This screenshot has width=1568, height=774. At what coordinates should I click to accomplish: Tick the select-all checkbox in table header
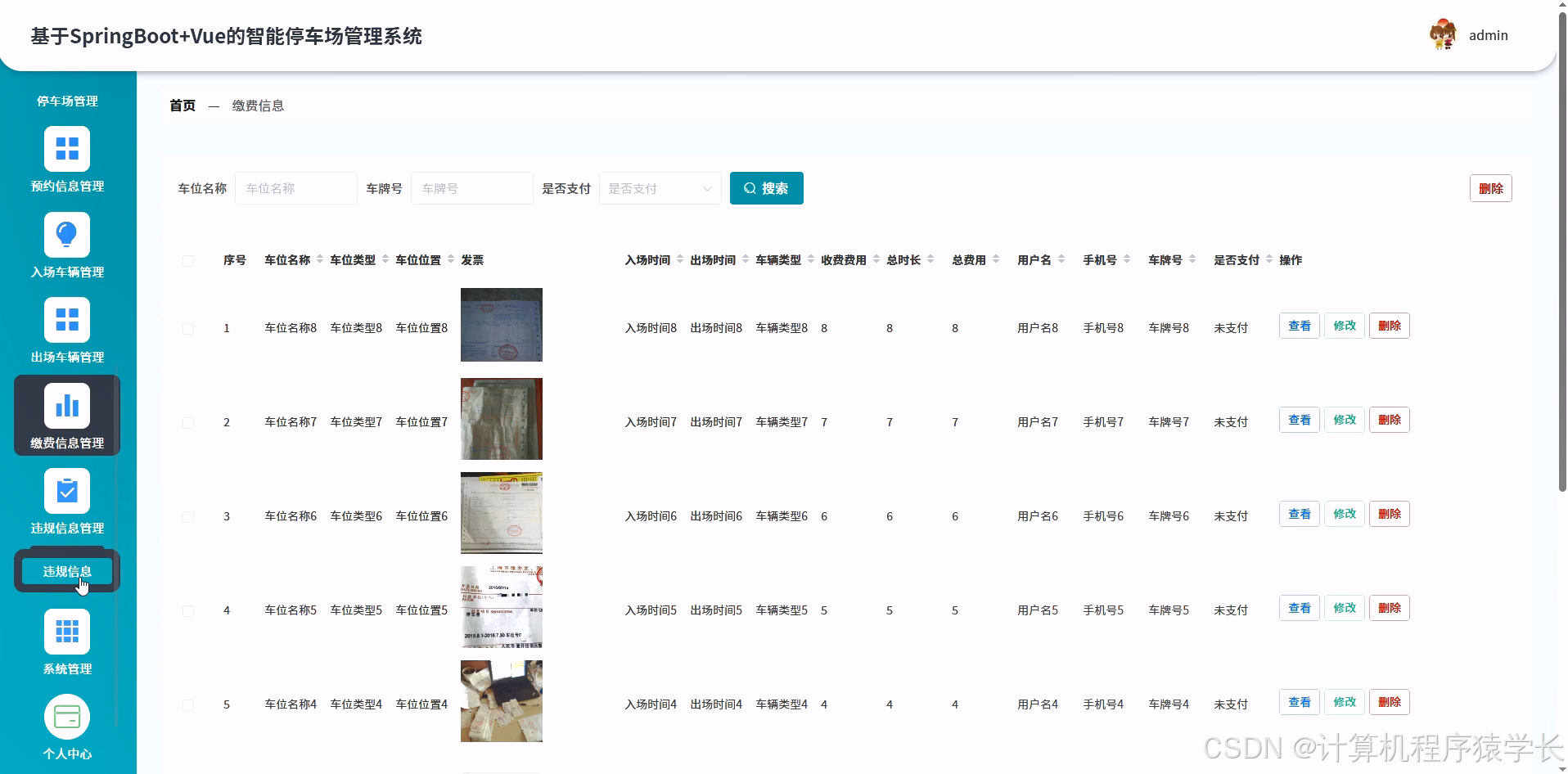188,260
